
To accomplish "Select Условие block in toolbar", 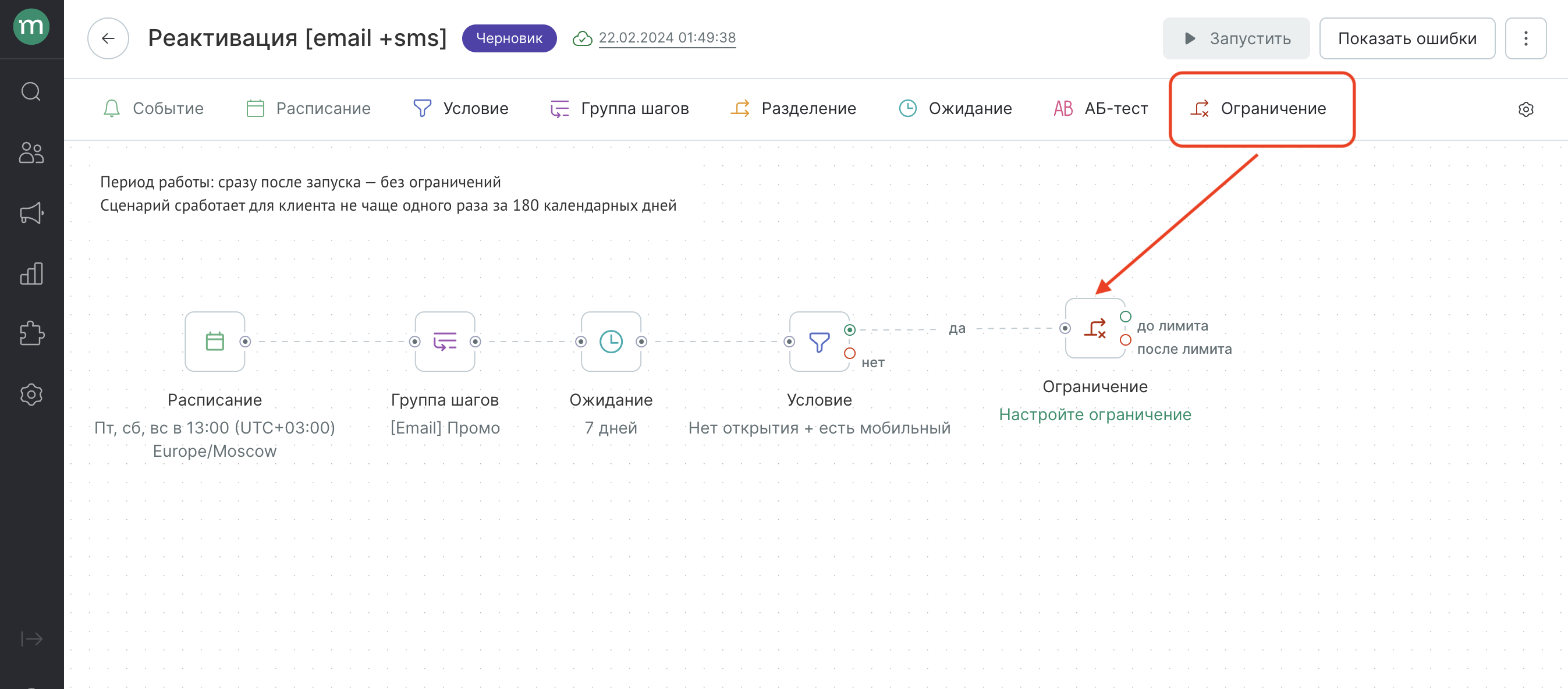I will (460, 108).
